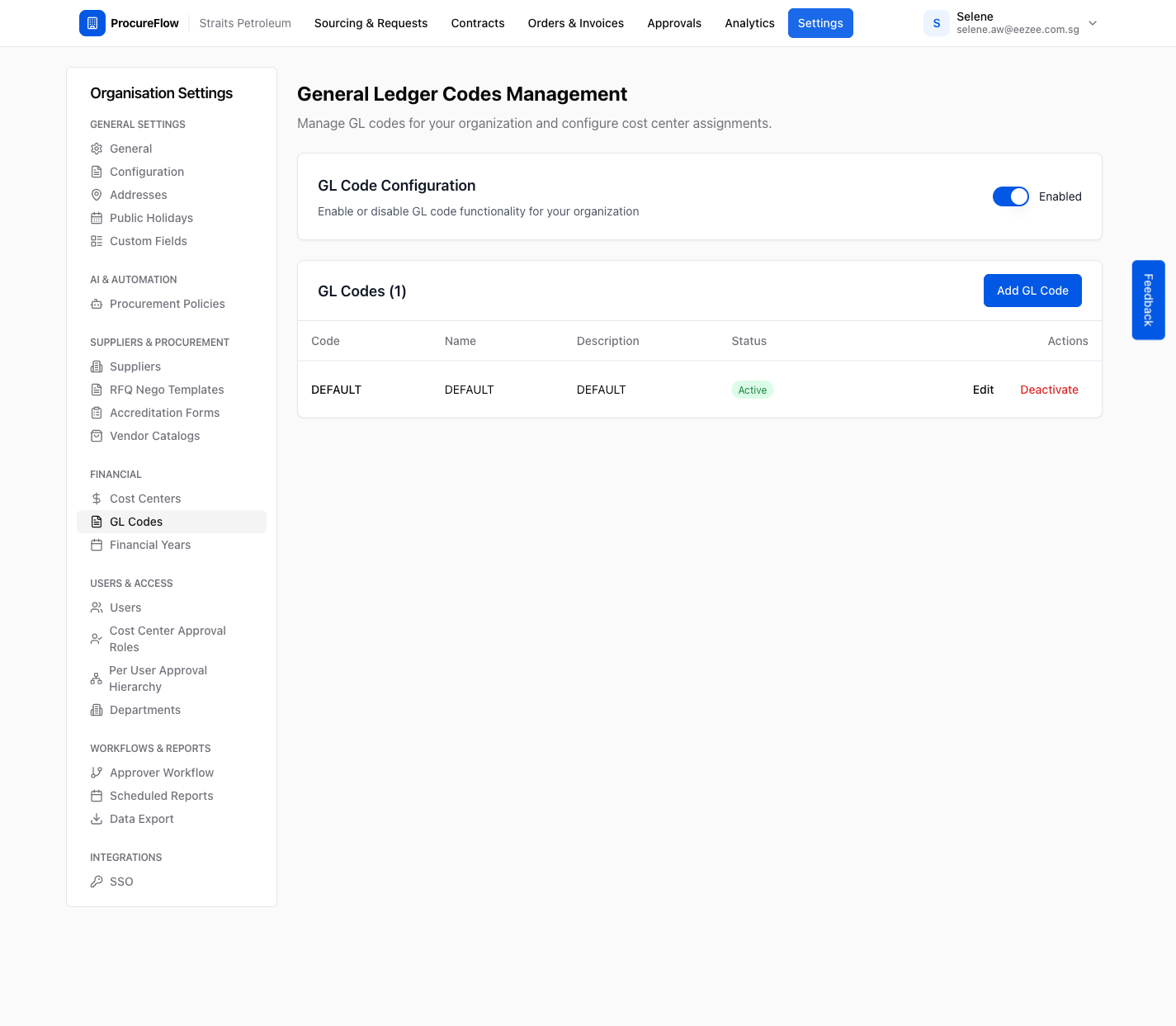This screenshot has height=1026, width=1176.
Task: Open Financial Years settings
Action: coord(172,545)
